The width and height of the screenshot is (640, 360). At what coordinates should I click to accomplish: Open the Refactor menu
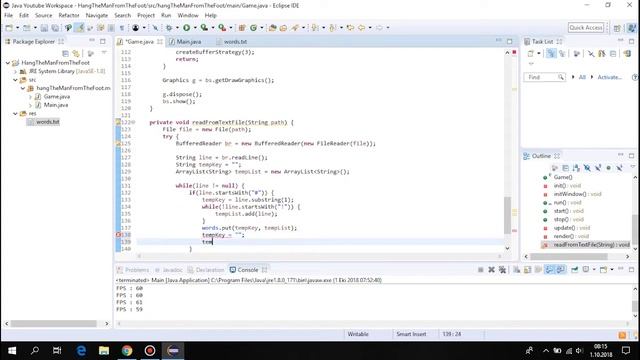click(x=69, y=15)
